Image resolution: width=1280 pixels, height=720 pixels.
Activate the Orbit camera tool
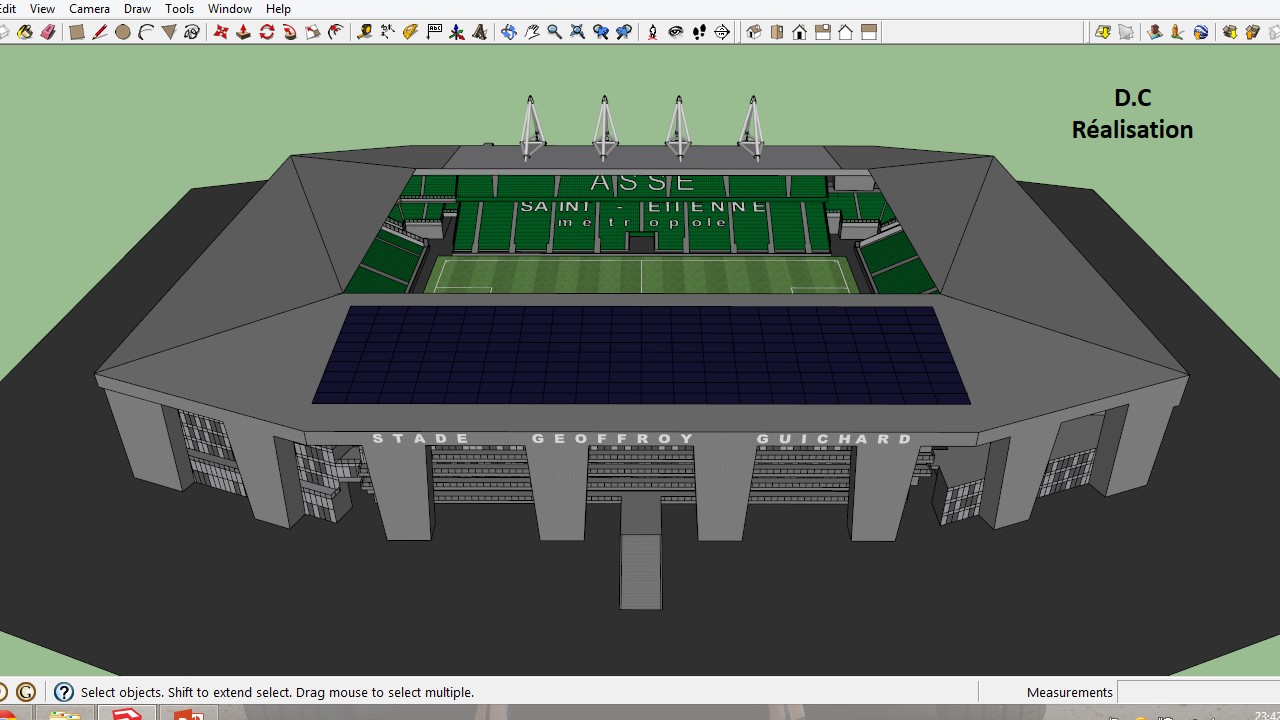coord(508,32)
